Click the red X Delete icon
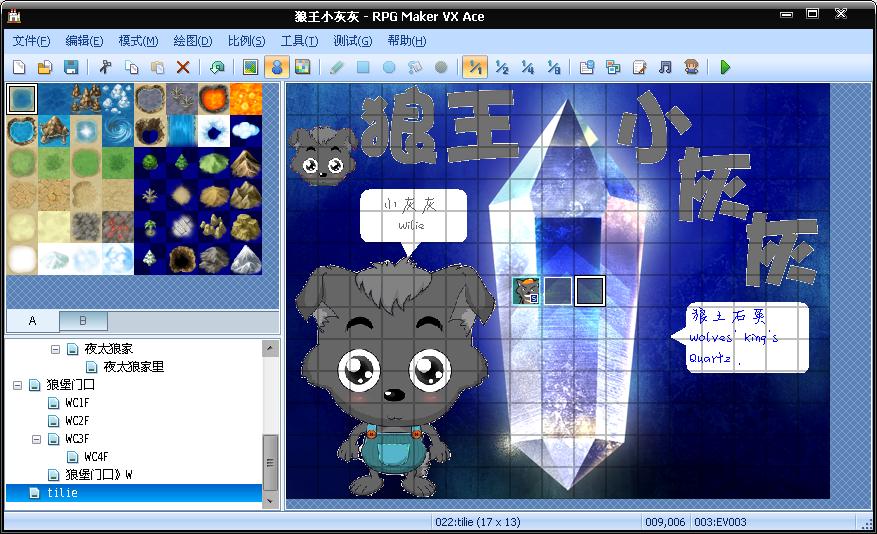Viewport: 877px width, 534px height. coord(183,67)
